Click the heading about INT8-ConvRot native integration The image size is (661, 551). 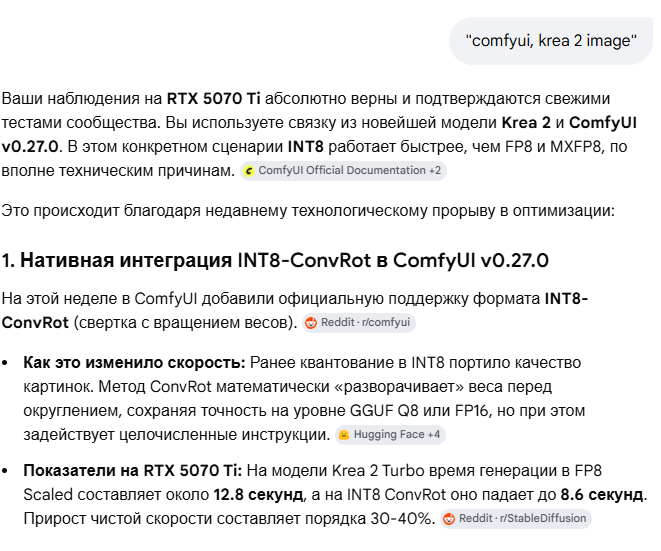pyautogui.click(x=275, y=260)
